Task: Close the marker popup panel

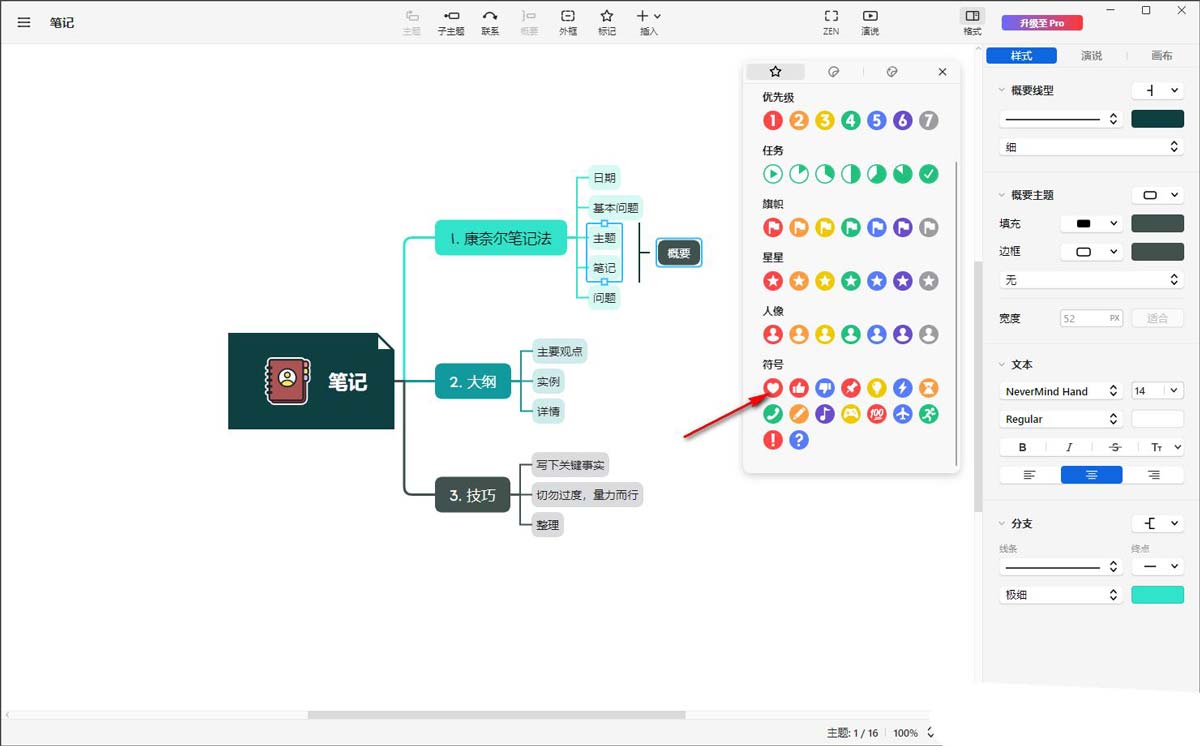Action: pos(942,72)
